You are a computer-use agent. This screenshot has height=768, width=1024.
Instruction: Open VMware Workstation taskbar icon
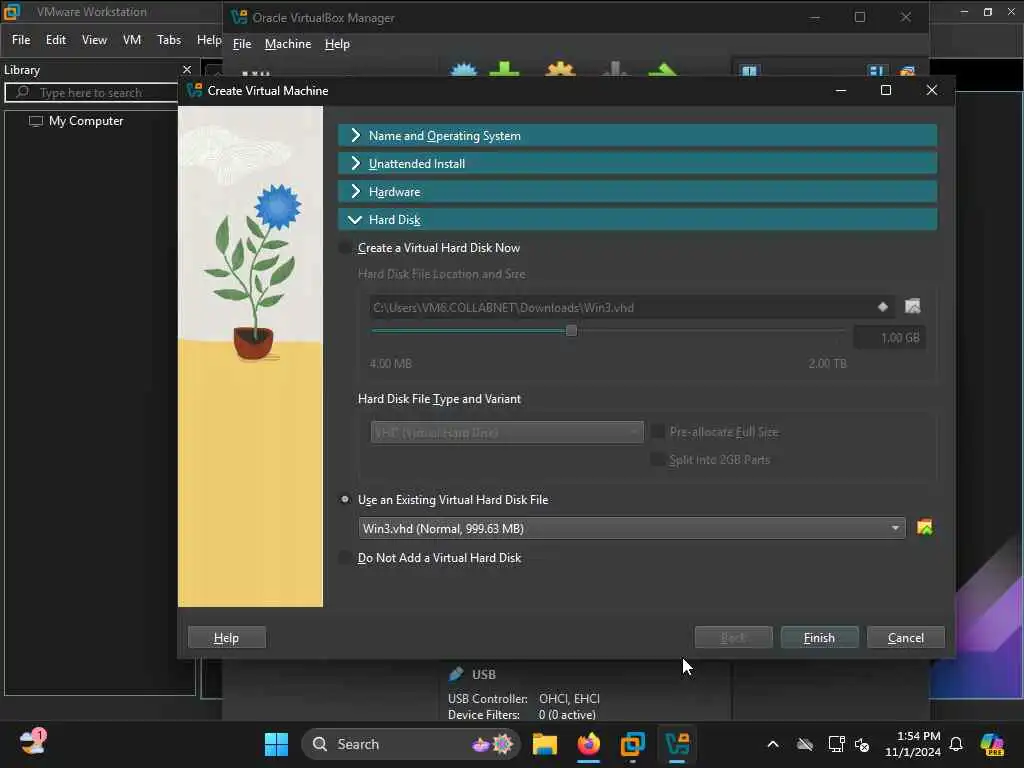coord(632,744)
